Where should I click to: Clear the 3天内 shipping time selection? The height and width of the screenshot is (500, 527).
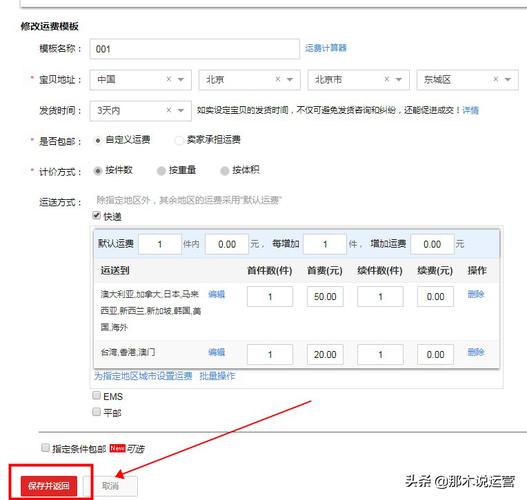pyautogui.click(x=169, y=110)
